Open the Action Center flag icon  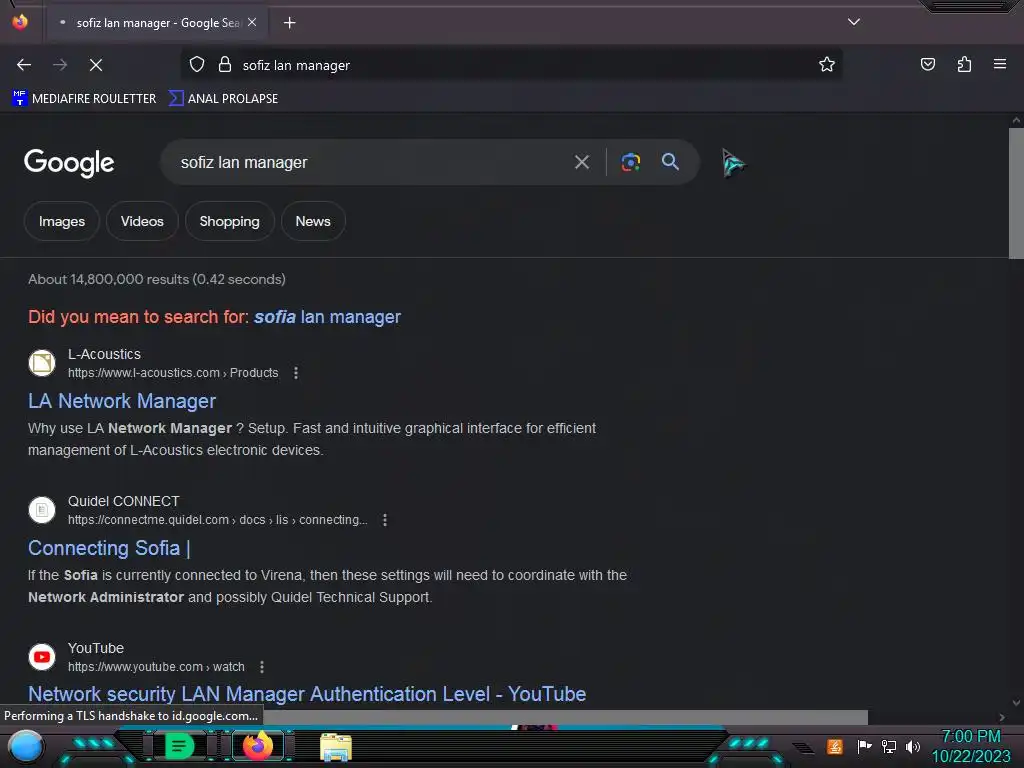click(864, 746)
